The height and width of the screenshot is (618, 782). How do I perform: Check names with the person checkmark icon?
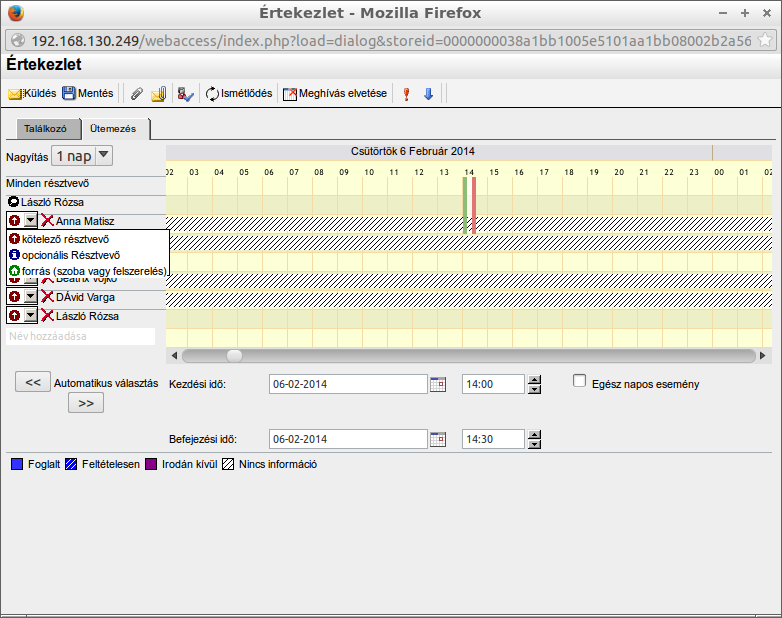click(185, 94)
